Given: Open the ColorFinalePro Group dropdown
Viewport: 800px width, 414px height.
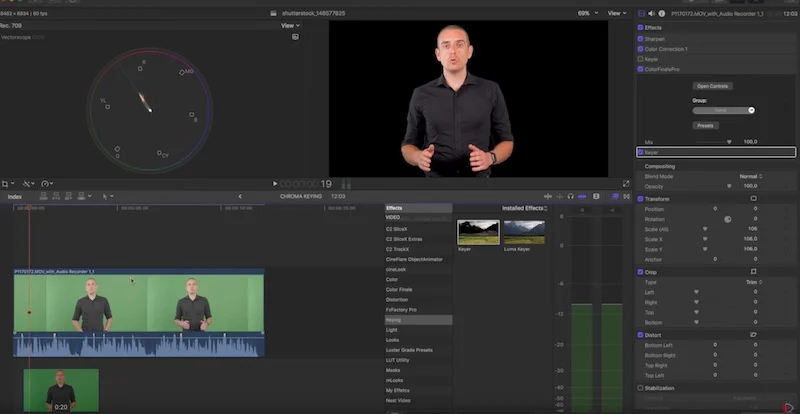Looking at the screenshot, I should click(723, 110).
